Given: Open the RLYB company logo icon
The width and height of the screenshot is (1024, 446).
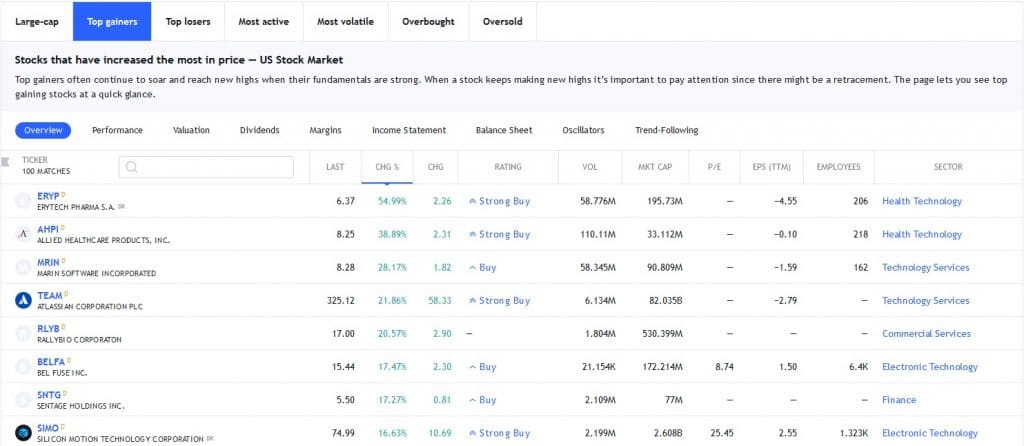Looking at the screenshot, I should tap(24, 334).
